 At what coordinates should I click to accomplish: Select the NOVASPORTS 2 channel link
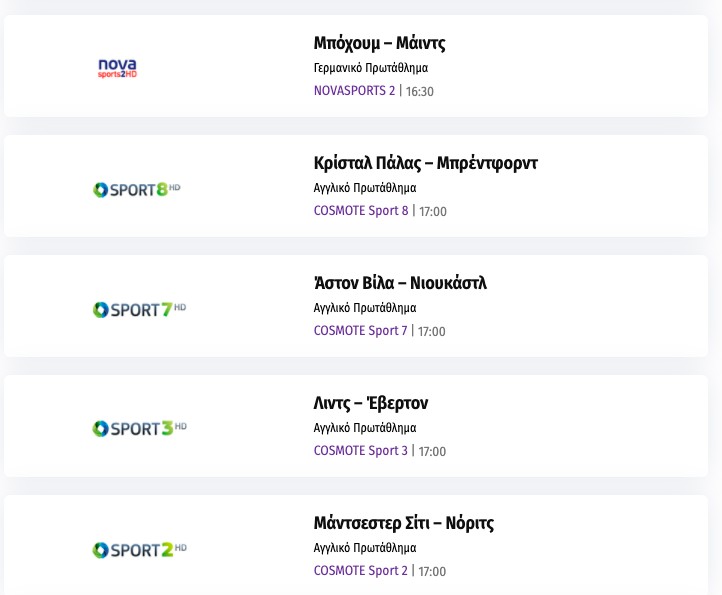pos(354,91)
